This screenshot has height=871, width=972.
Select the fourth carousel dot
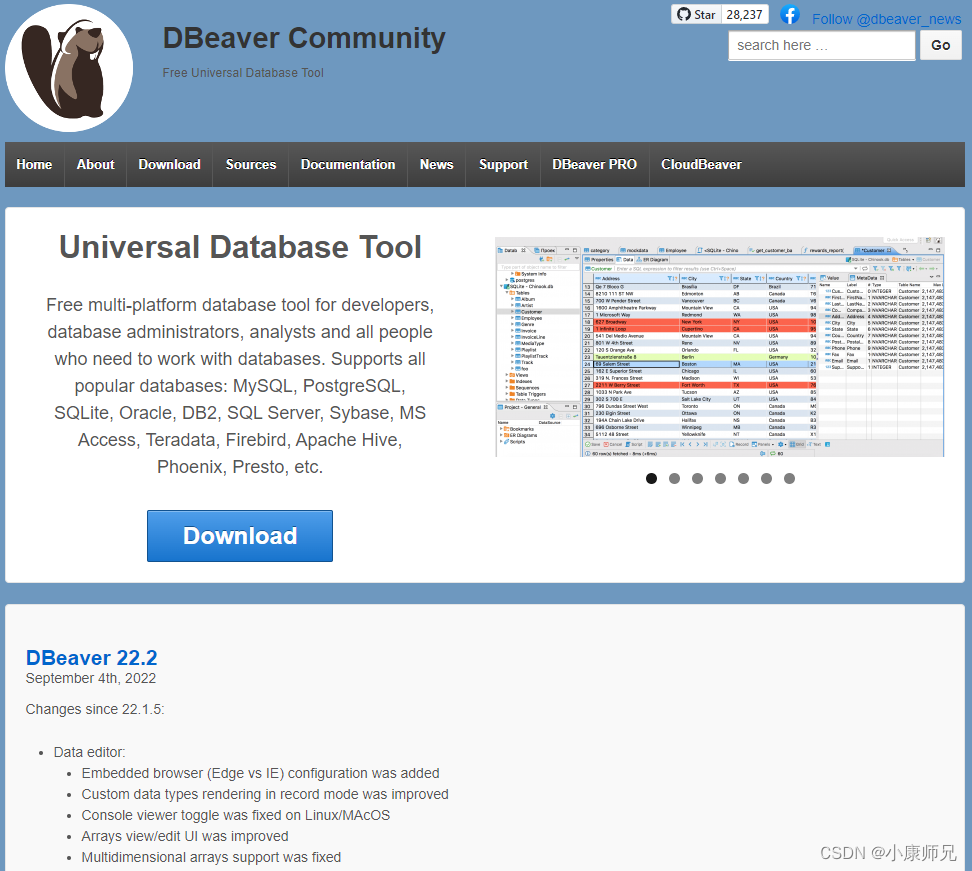(720, 478)
